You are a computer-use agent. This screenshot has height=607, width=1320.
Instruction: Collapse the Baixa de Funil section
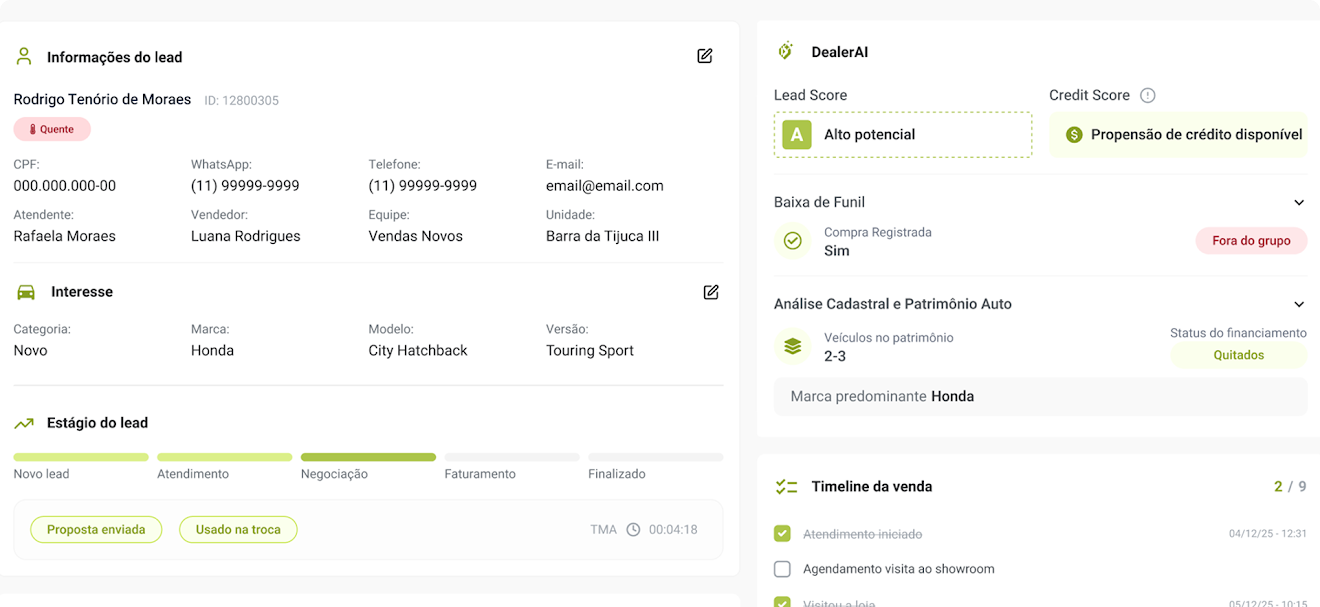(x=1299, y=203)
